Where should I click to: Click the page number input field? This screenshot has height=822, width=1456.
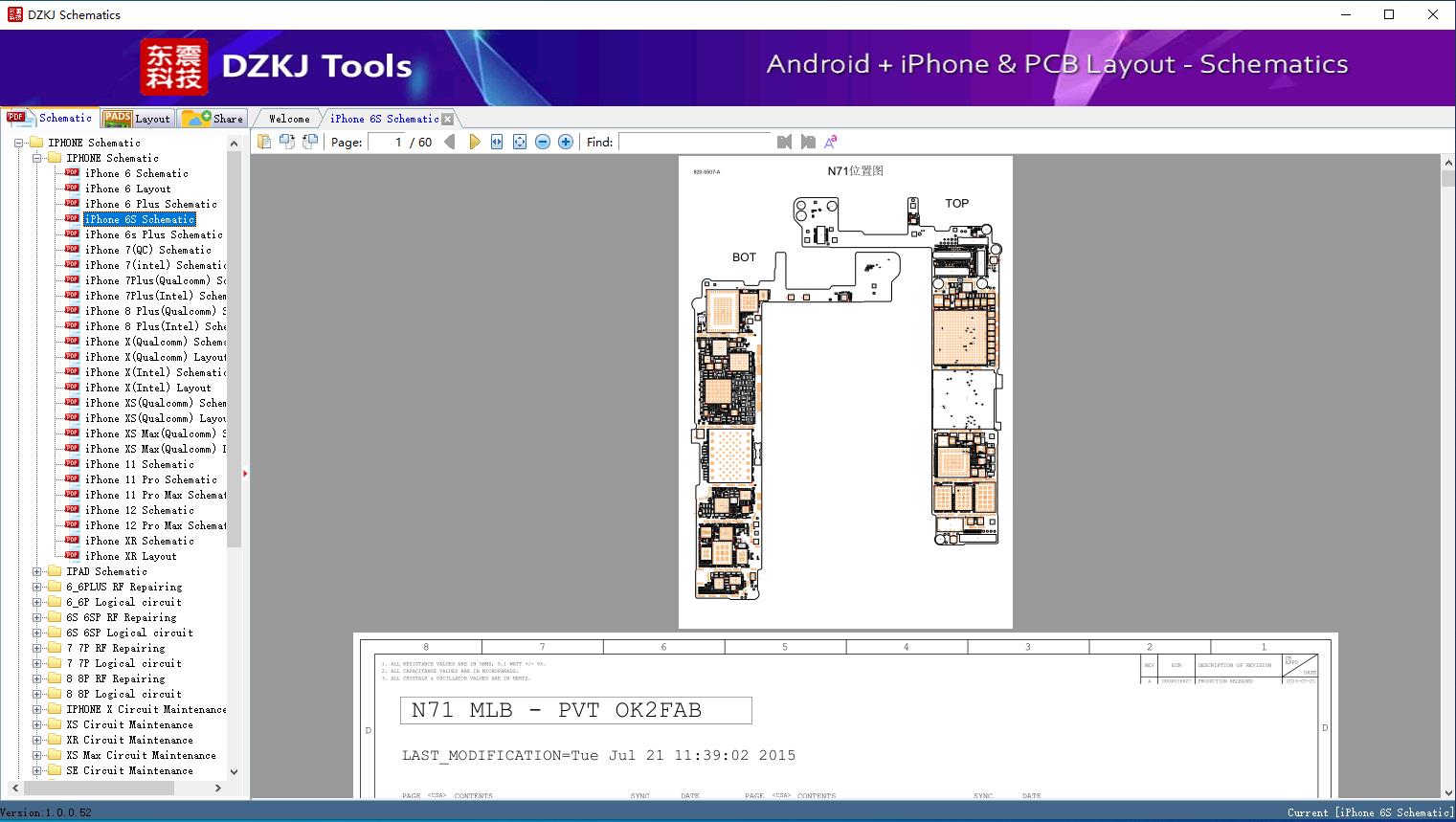[x=386, y=142]
